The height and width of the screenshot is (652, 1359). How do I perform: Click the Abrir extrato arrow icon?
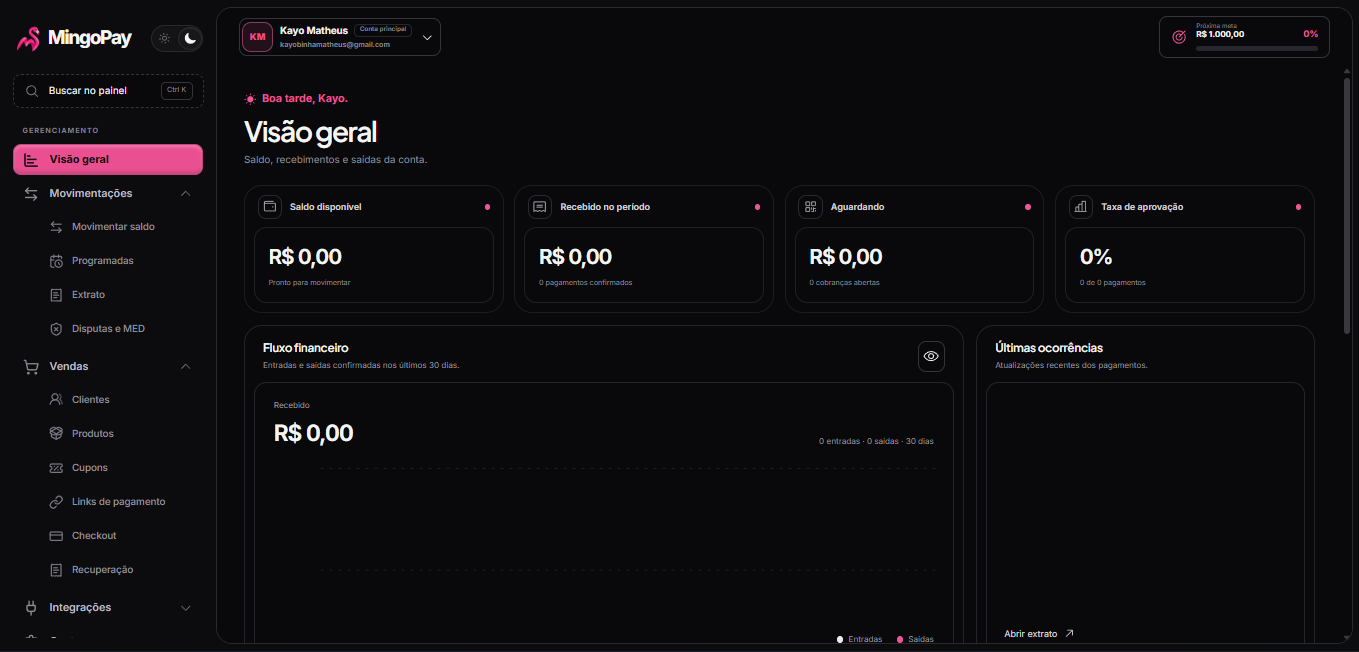1069,633
